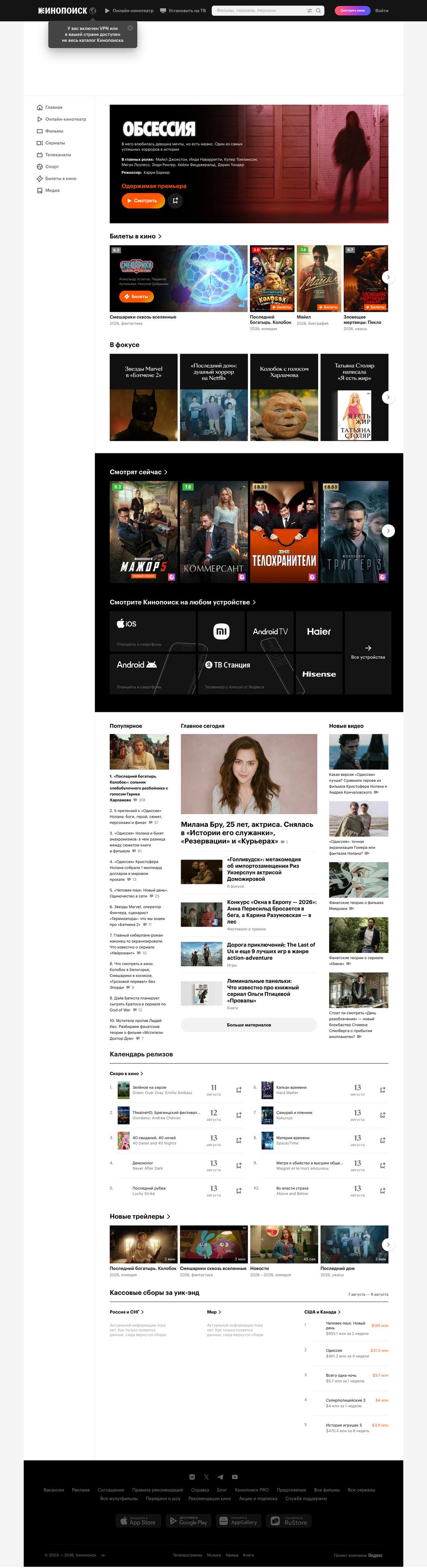Screen dimensions: 427x1568
Task: Select the Haier device tile
Action: pyautogui.click(x=319, y=631)
